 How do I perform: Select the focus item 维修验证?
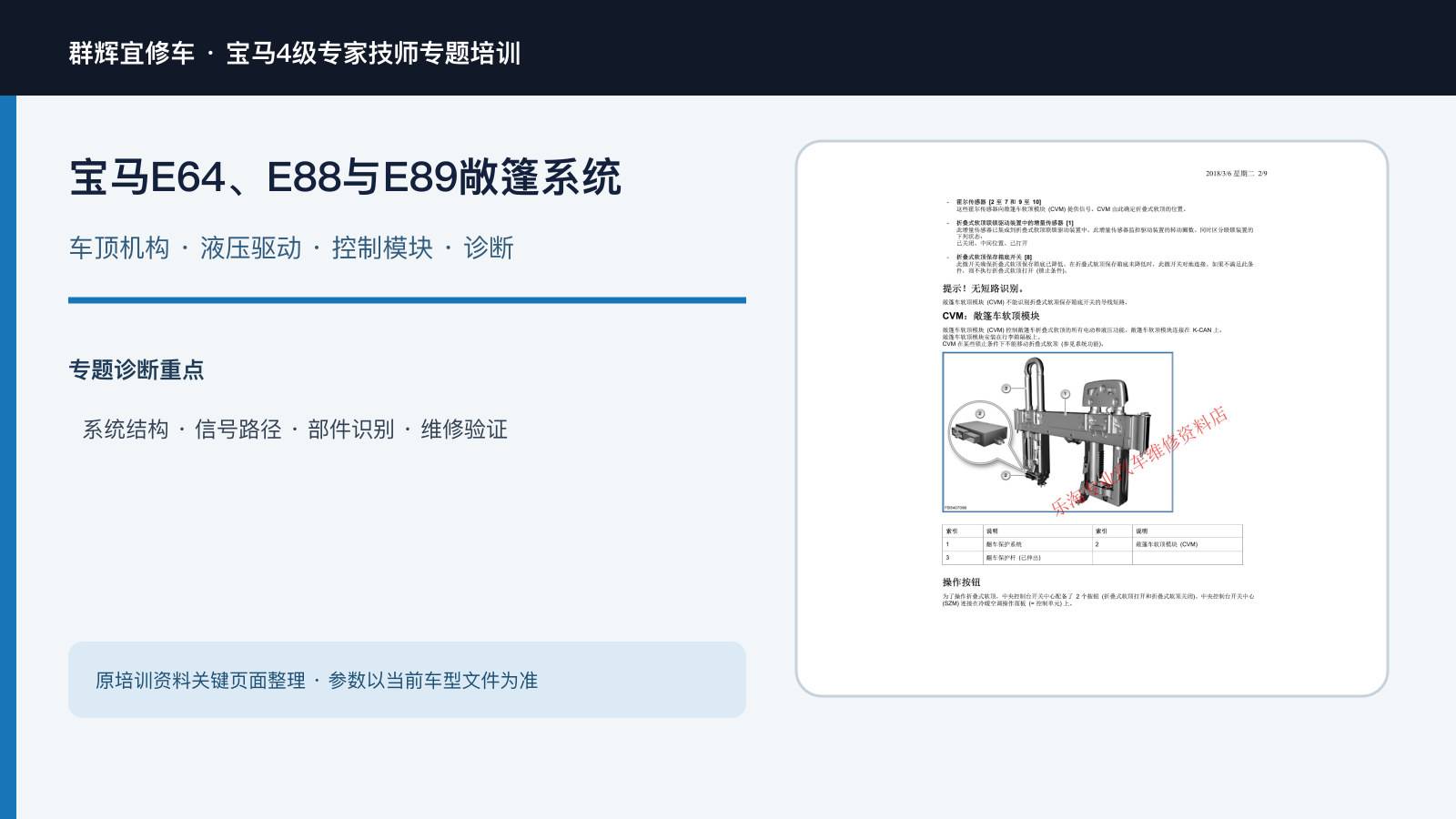(464, 429)
